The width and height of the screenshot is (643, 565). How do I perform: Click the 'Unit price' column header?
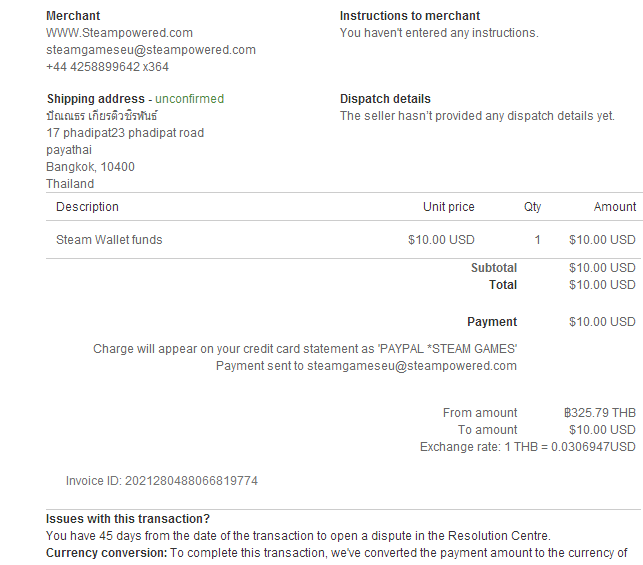click(x=448, y=207)
